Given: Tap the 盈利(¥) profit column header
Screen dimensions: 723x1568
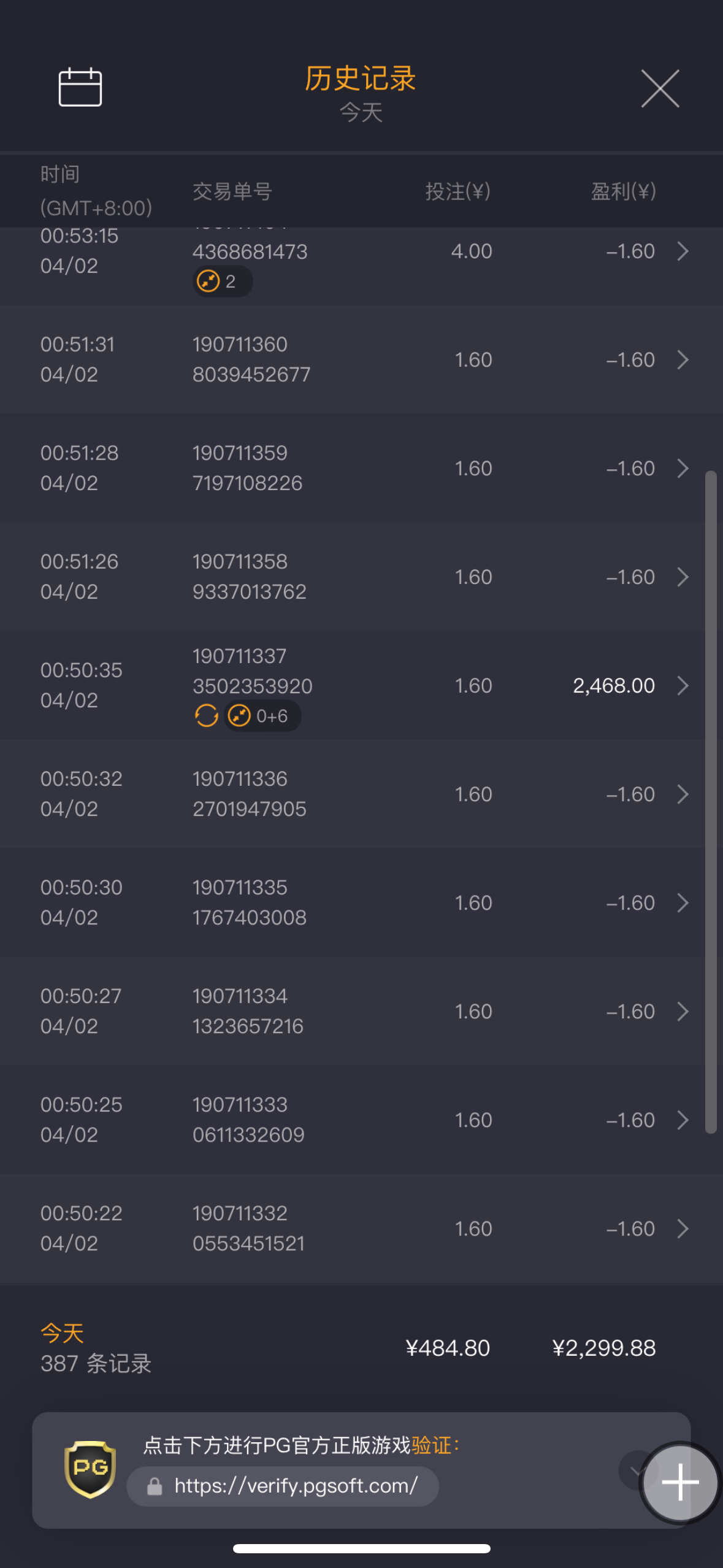Looking at the screenshot, I should tap(623, 191).
